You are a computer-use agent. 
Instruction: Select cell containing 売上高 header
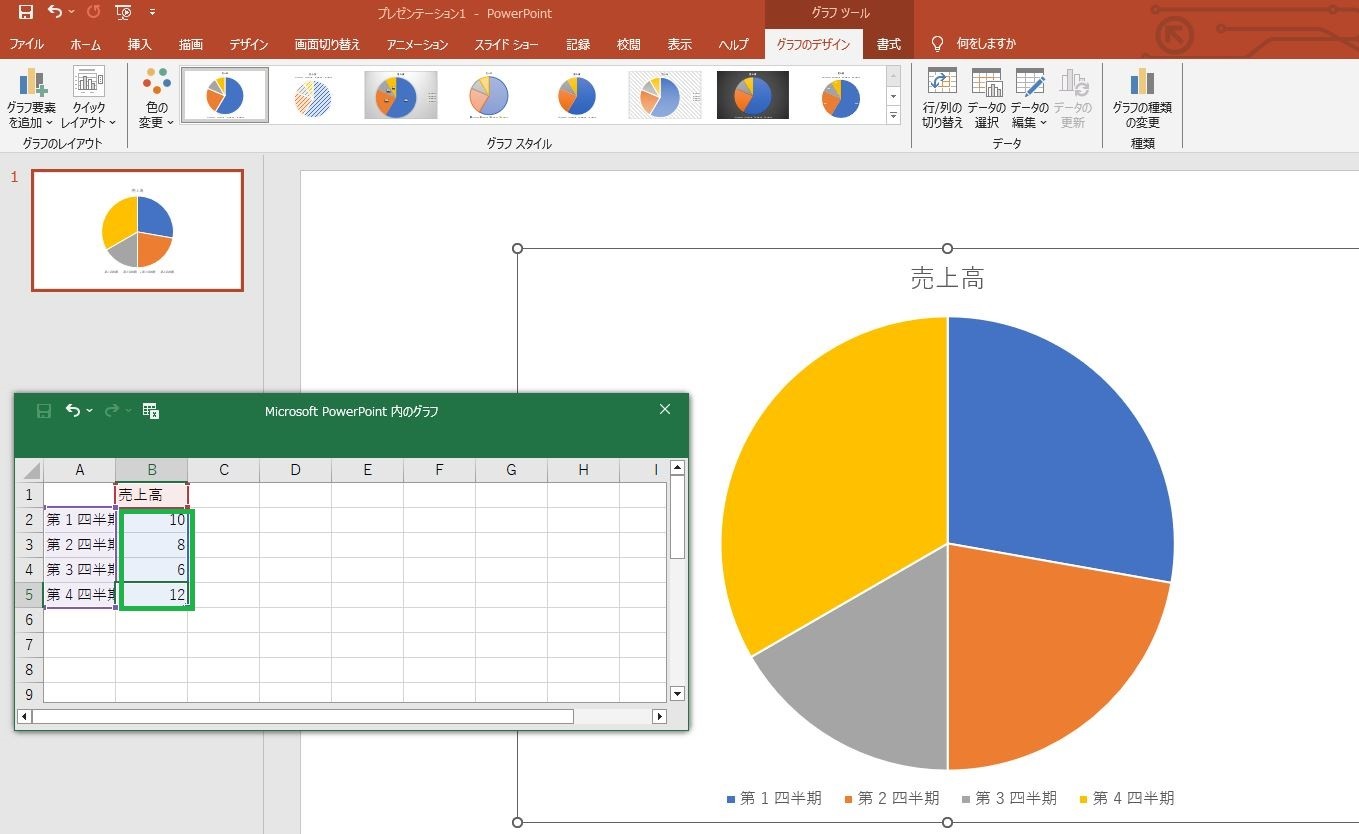[x=152, y=494]
